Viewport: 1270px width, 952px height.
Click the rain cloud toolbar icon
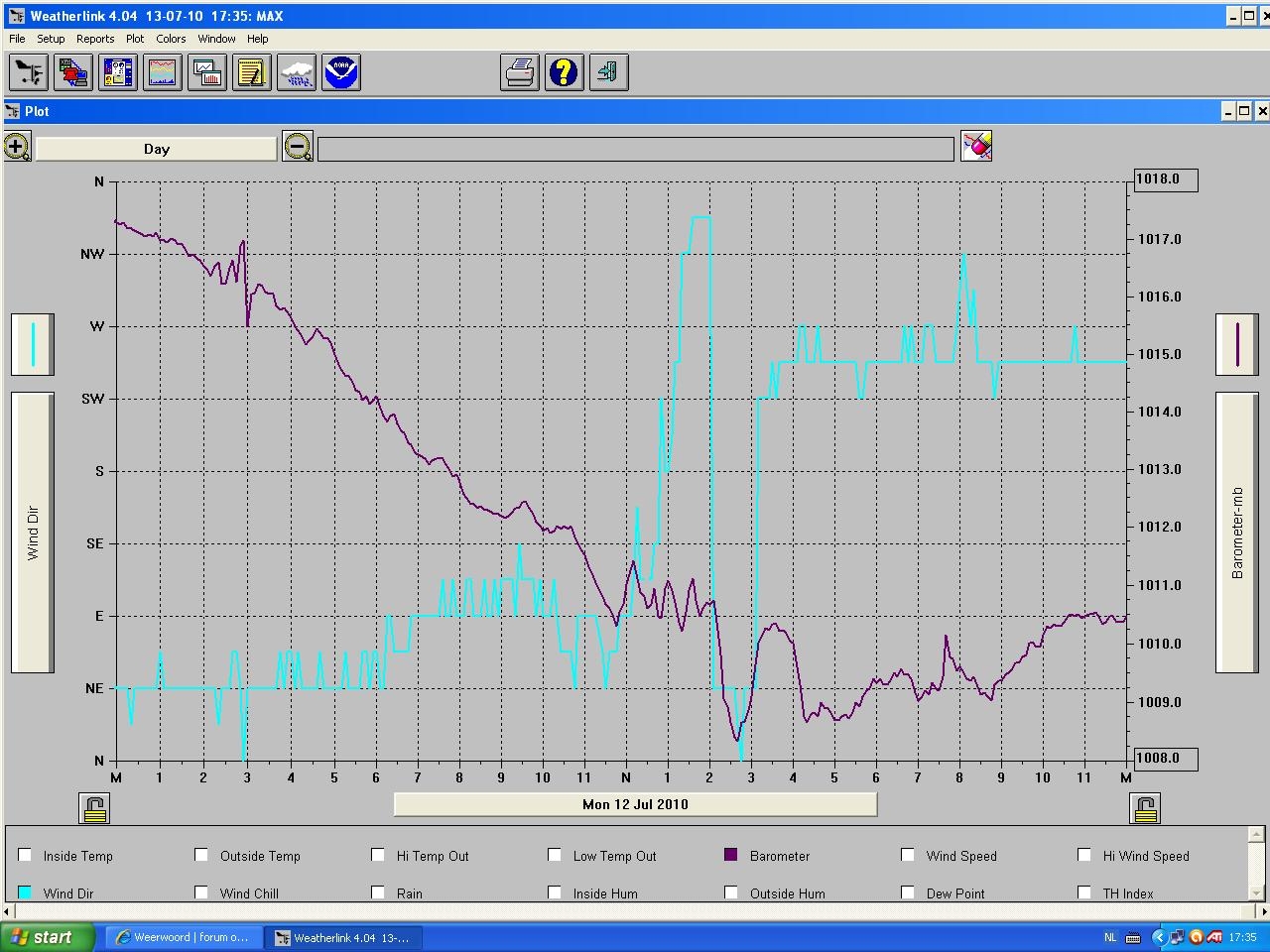(x=297, y=72)
